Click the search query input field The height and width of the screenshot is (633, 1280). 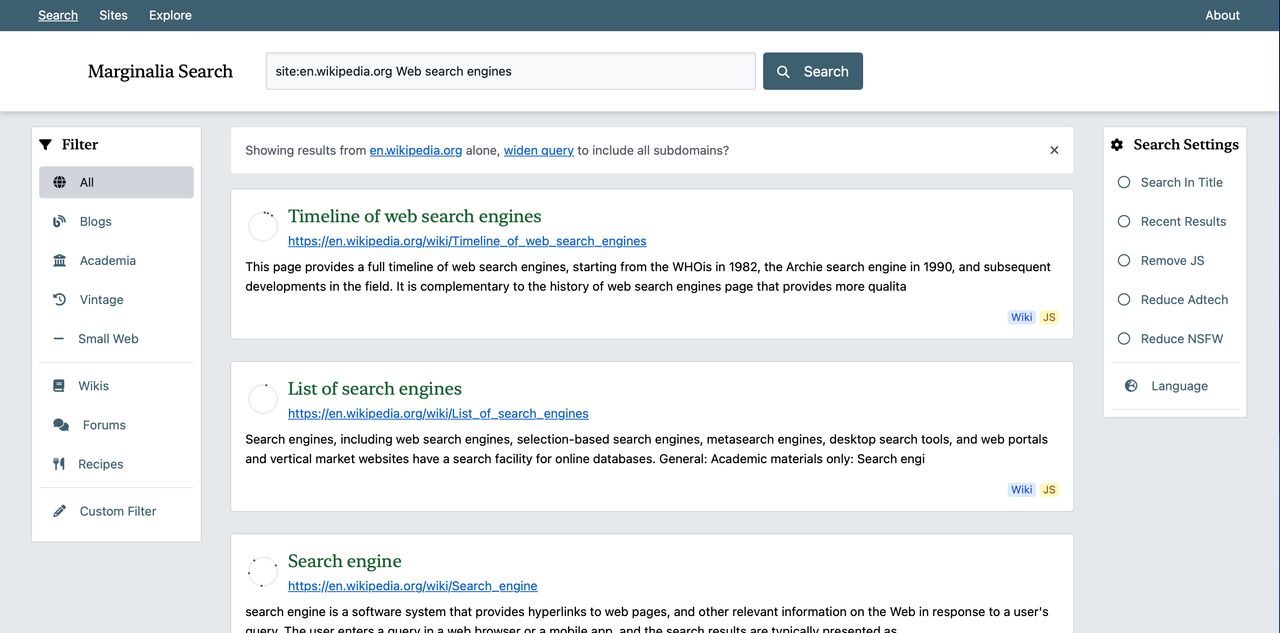[511, 71]
